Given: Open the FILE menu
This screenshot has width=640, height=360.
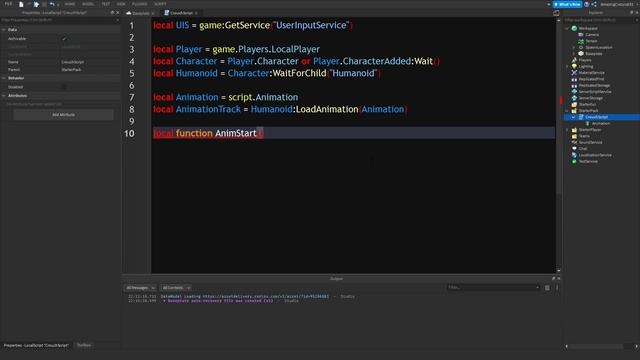Looking at the screenshot, I should pos(8,4).
